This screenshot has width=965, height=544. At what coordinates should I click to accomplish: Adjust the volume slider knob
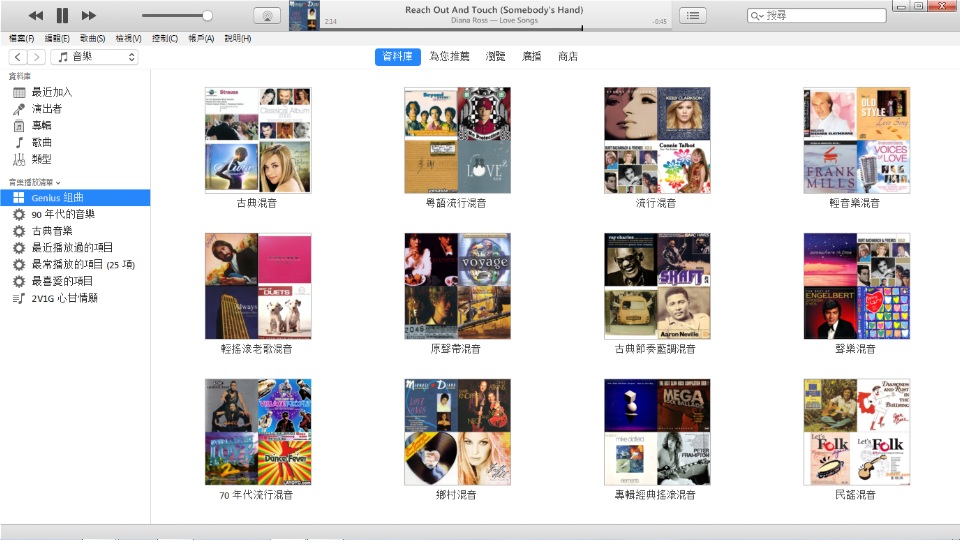pos(207,15)
